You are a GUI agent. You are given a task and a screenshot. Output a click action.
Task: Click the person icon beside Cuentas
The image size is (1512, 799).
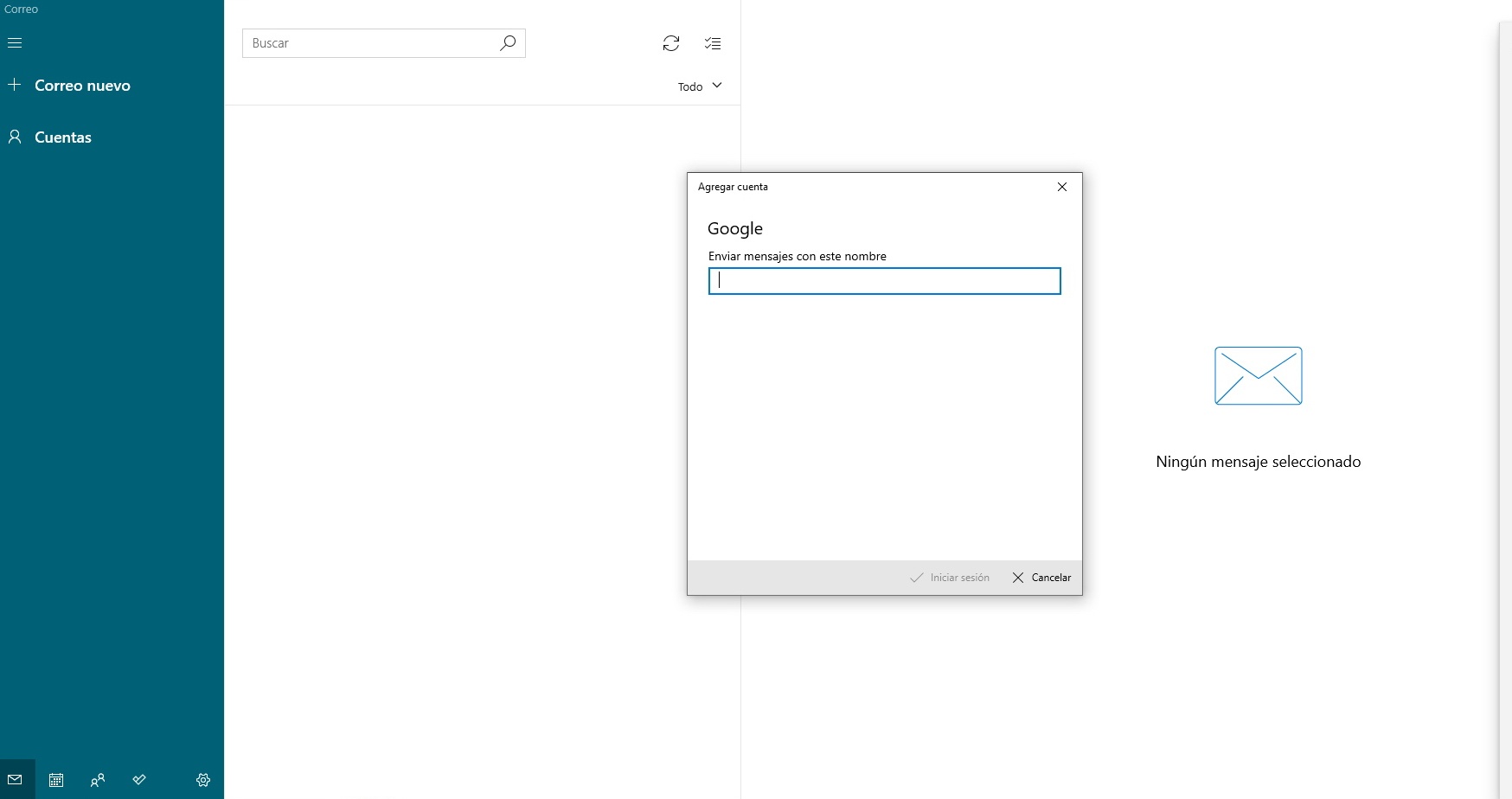(15, 137)
